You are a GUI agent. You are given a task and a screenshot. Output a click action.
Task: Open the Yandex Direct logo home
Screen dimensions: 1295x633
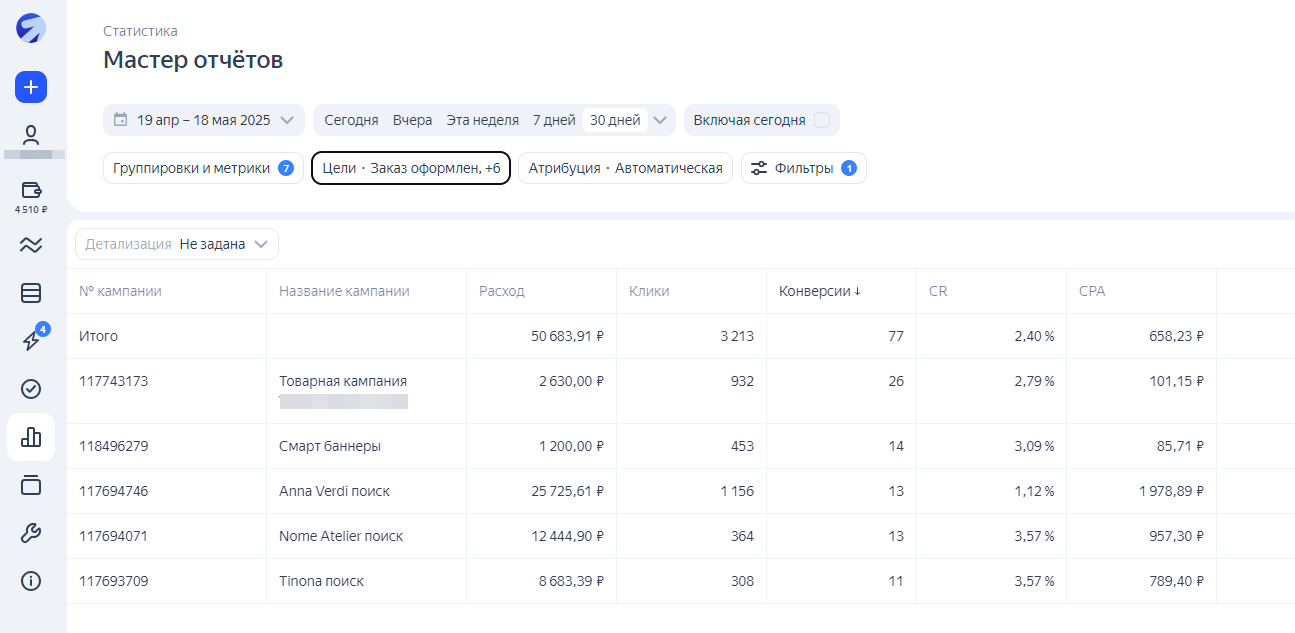click(31, 28)
